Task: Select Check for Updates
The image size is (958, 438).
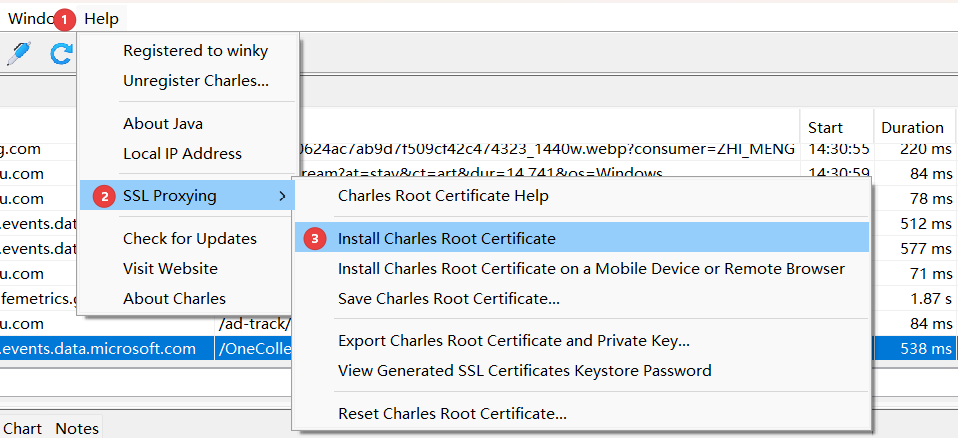Action: (189, 239)
